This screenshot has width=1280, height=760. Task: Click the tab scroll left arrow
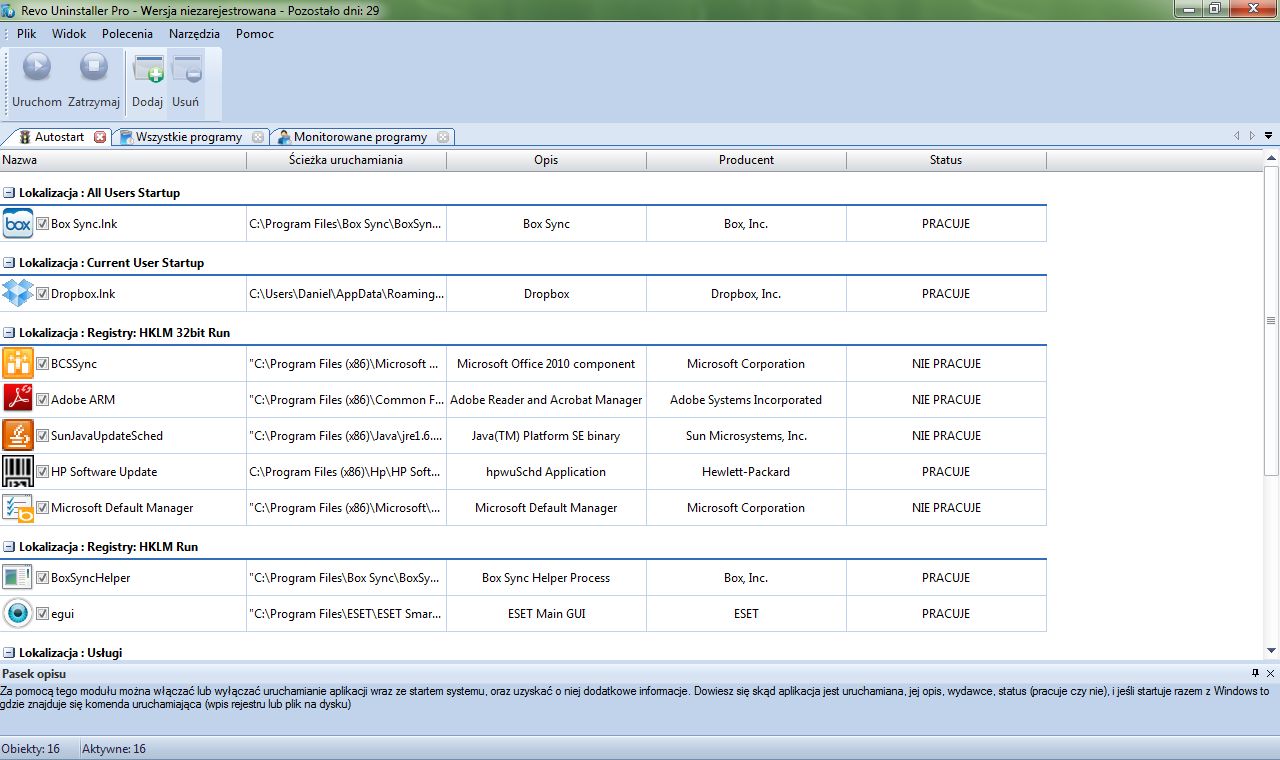point(1237,136)
